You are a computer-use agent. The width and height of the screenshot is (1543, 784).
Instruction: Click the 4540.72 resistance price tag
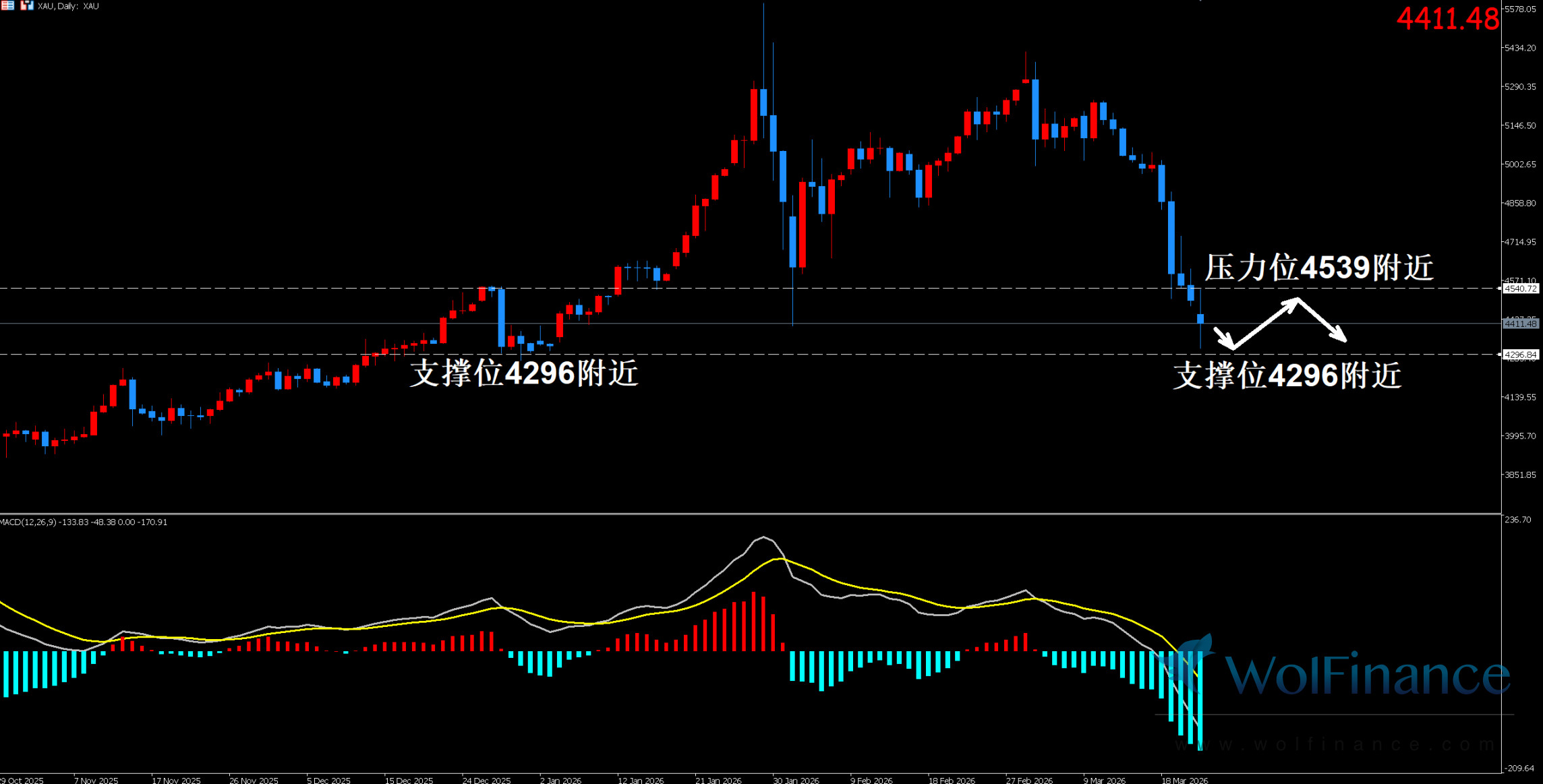tap(1521, 289)
